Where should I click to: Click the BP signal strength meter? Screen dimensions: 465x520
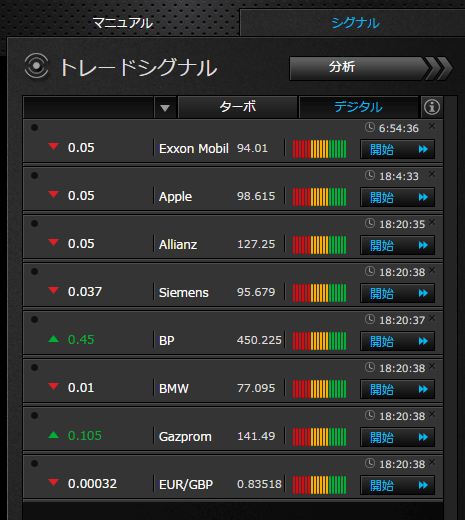(x=319, y=341)
